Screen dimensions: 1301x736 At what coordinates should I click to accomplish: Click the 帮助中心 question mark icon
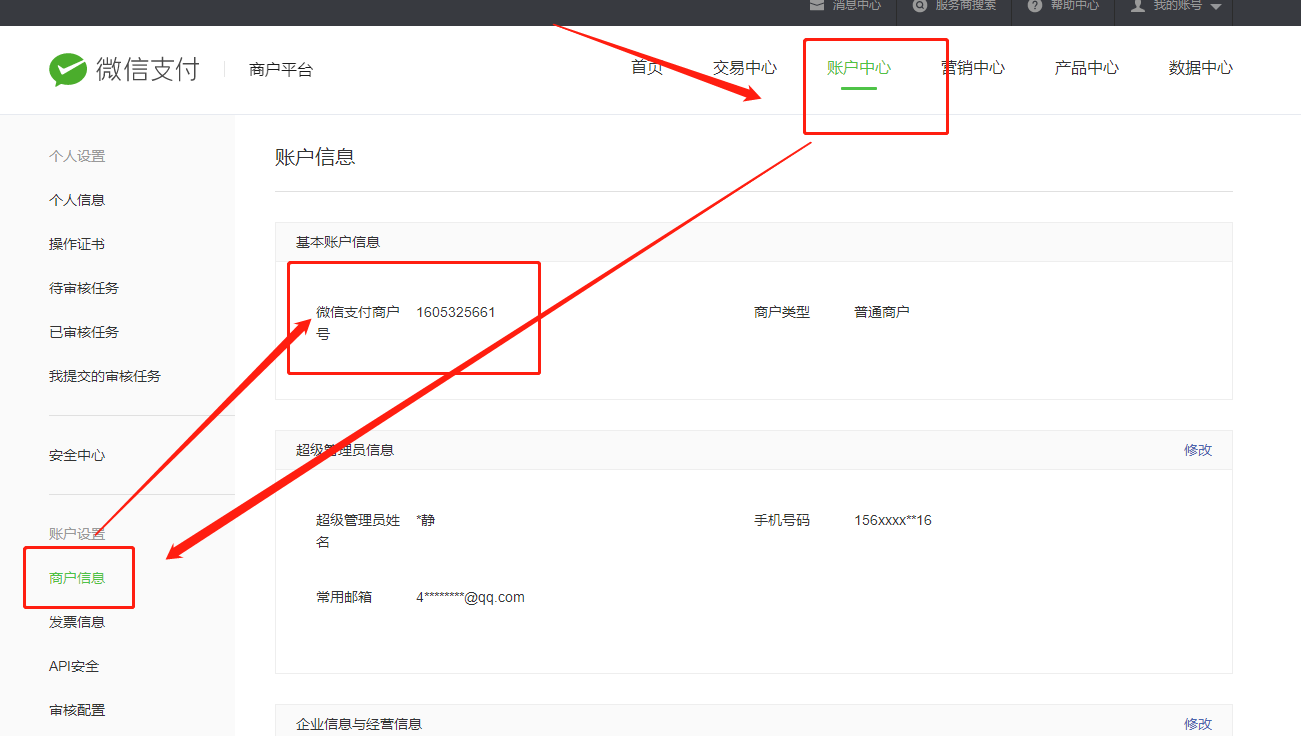coord(1035,5)
